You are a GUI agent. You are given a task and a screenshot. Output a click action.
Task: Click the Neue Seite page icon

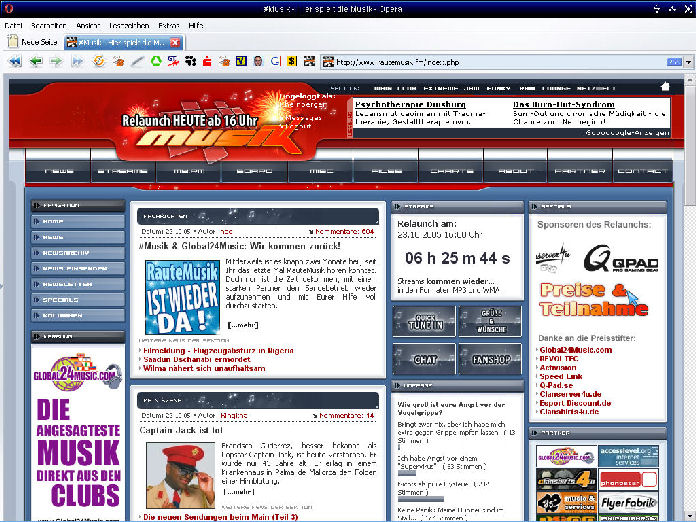point(13,42)
